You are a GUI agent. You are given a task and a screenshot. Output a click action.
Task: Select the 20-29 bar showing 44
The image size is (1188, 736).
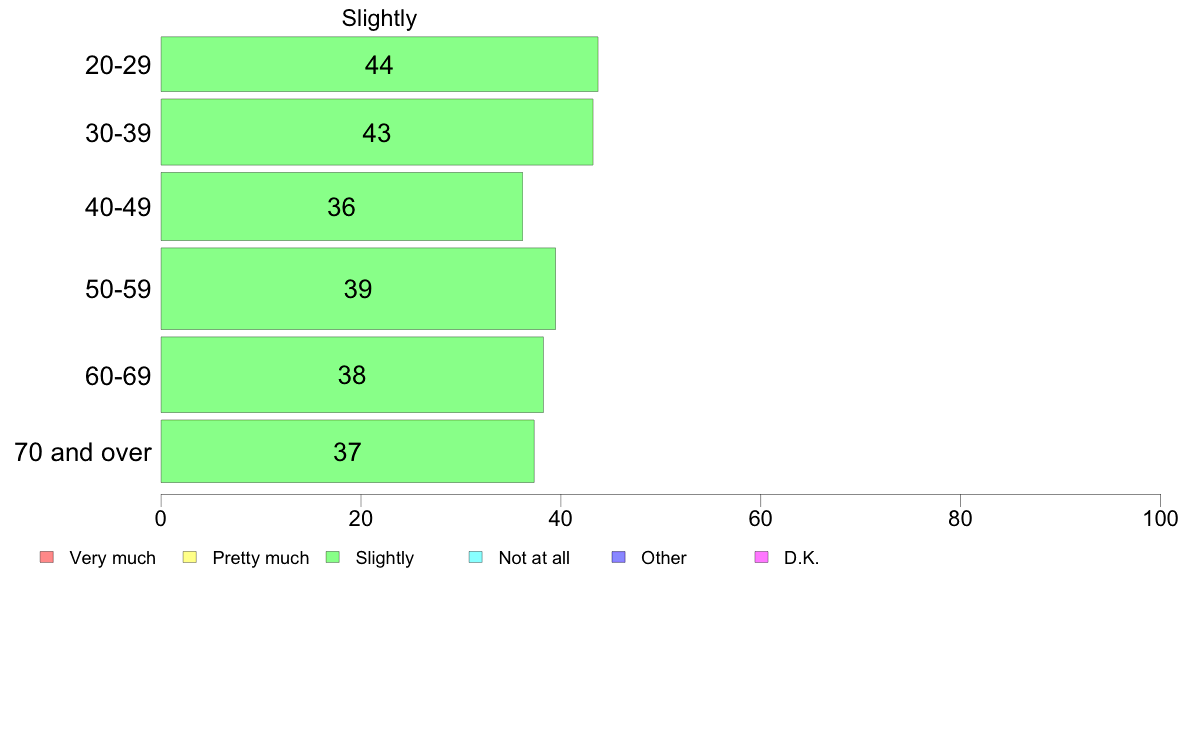(380, 64)
